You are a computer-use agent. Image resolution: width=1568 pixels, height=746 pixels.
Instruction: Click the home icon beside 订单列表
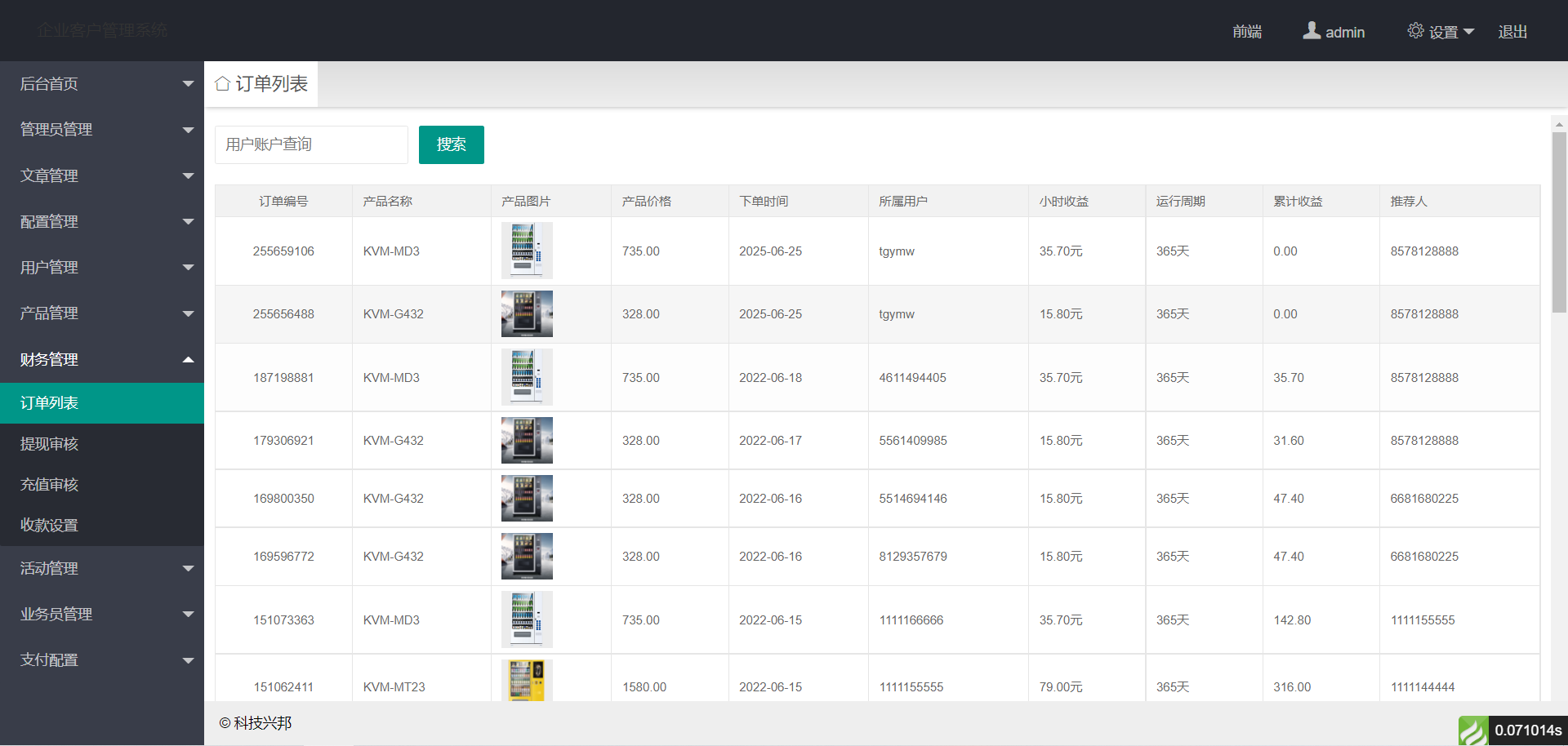coord(222,84)
